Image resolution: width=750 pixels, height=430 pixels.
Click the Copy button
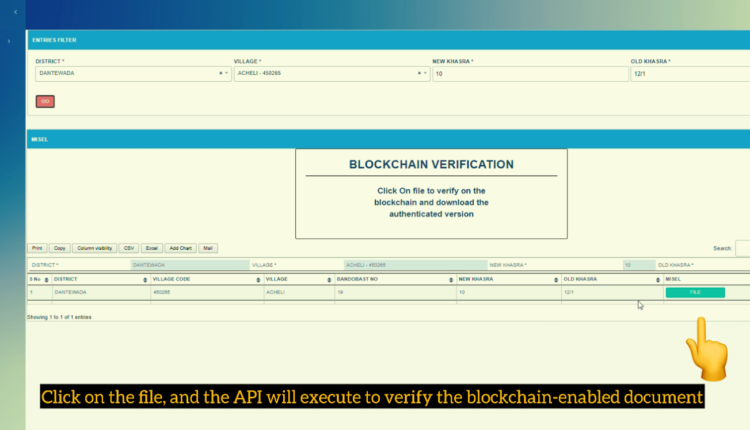pyautogui.click(x=60, y=248)
